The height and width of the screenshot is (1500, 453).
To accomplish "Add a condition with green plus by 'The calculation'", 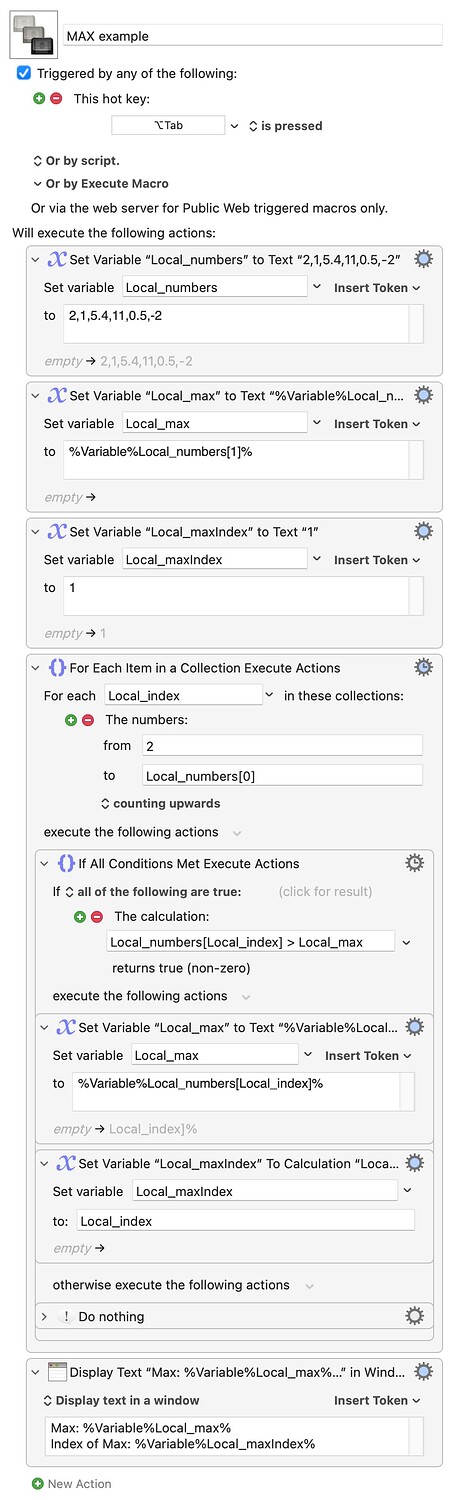I will point(80,916).
